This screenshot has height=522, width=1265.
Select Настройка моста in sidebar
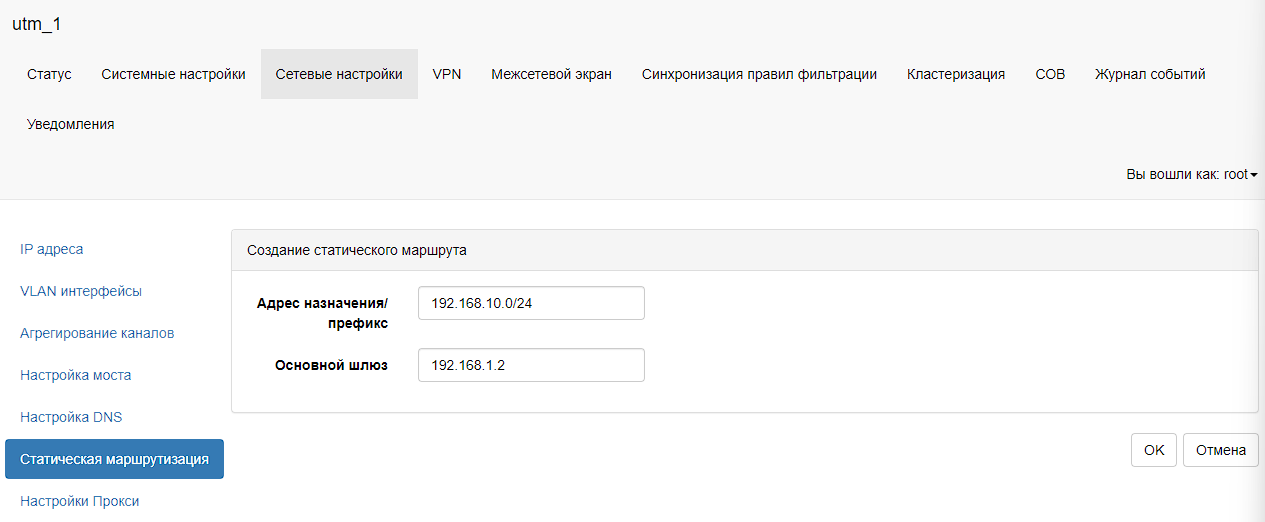(x=75, y=375)
